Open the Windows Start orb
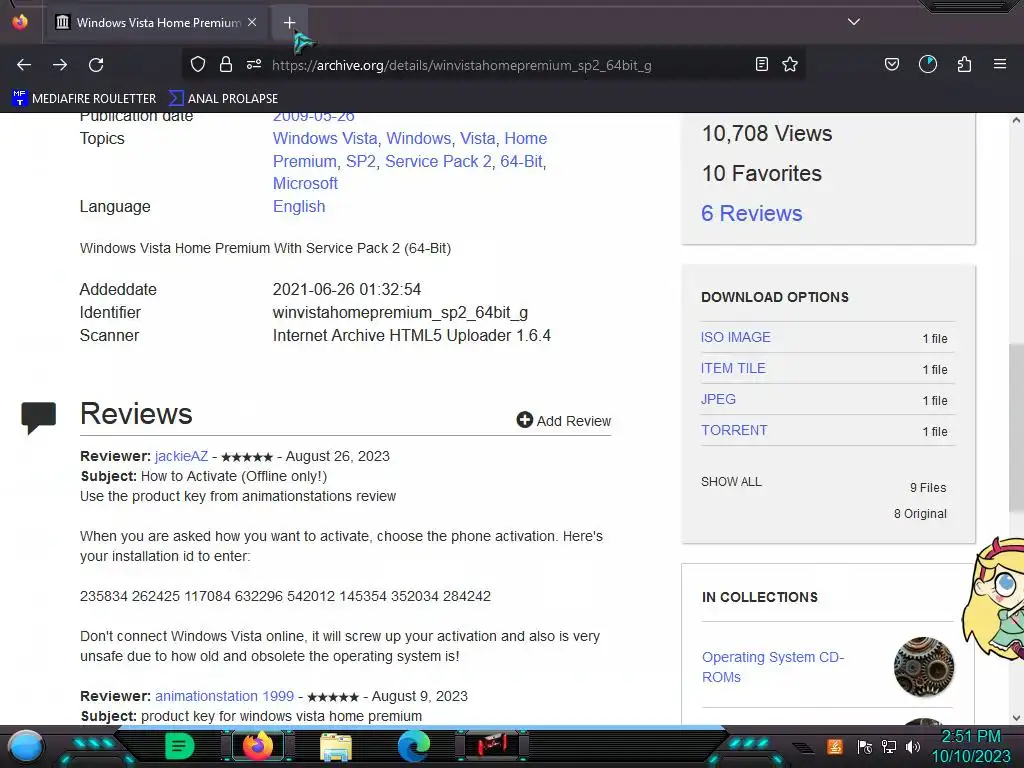The image size is (1024, 768). pos(26,747)
